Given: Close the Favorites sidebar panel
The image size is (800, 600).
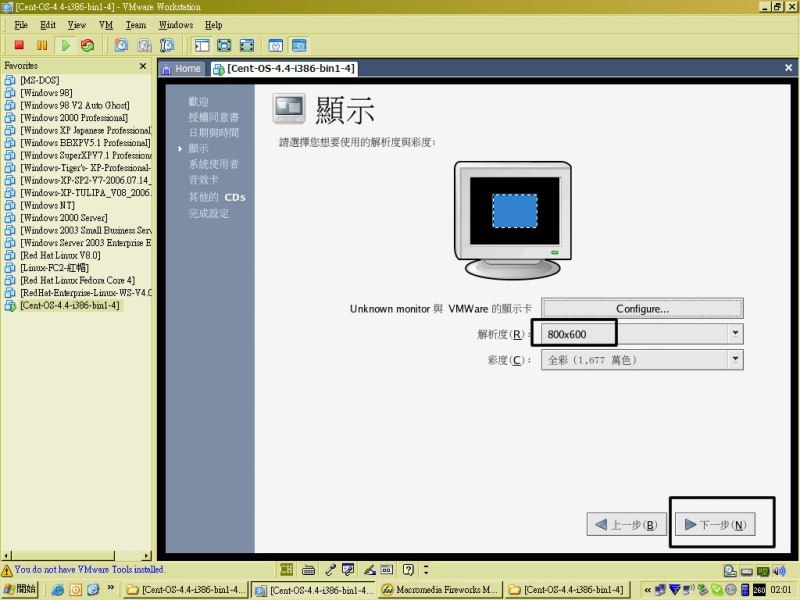Looking at the screenshot, I should coord(142,66).
